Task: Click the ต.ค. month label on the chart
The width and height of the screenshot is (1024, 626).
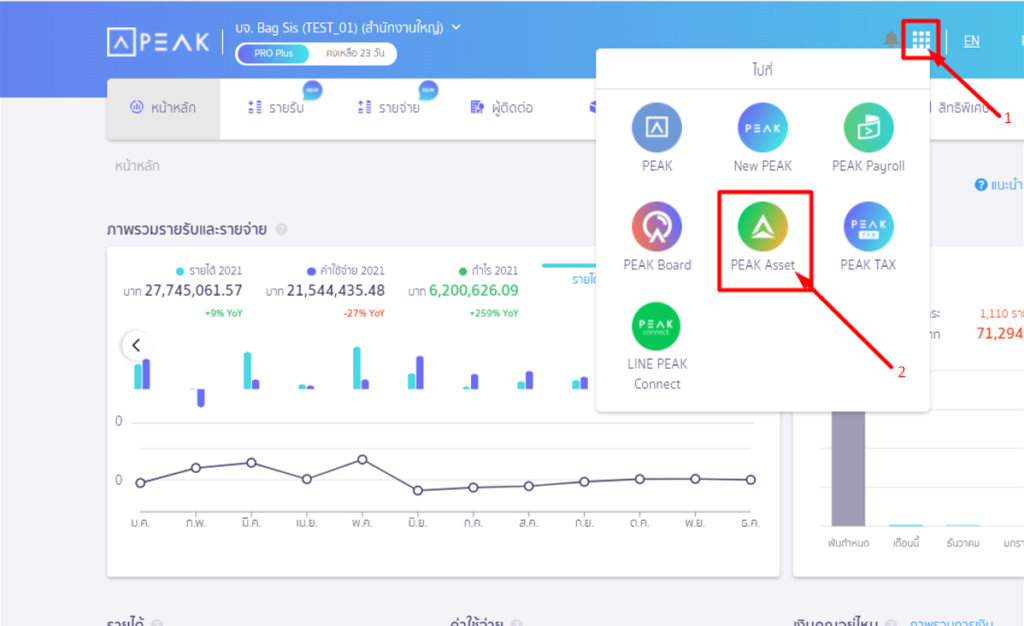Action: tap(640, 524)
